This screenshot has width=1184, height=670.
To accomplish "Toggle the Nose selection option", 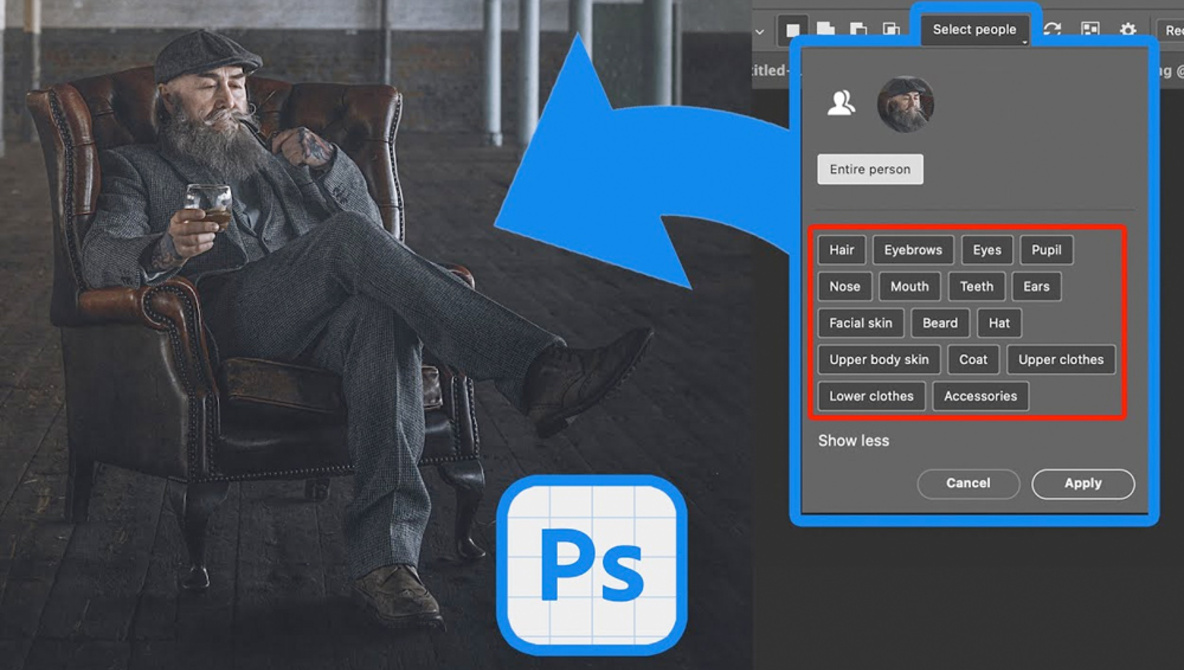I will point(845,286).
